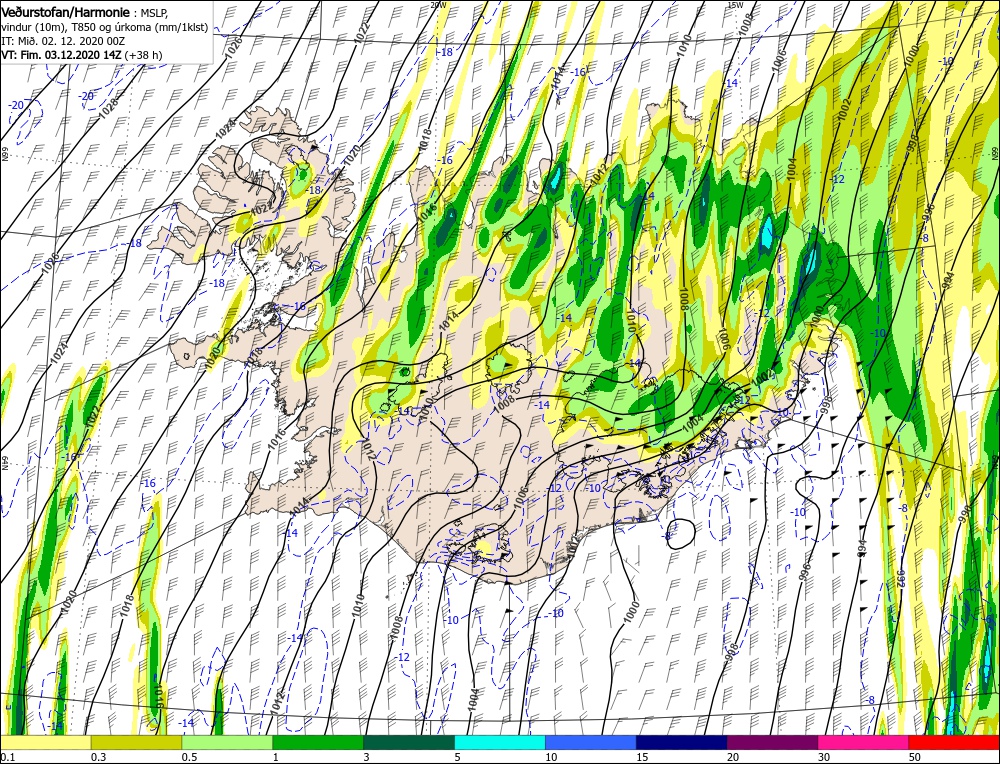Click the 990 isobar label
The width and height of the screenshot is (1000, 764).
point(965,515)
